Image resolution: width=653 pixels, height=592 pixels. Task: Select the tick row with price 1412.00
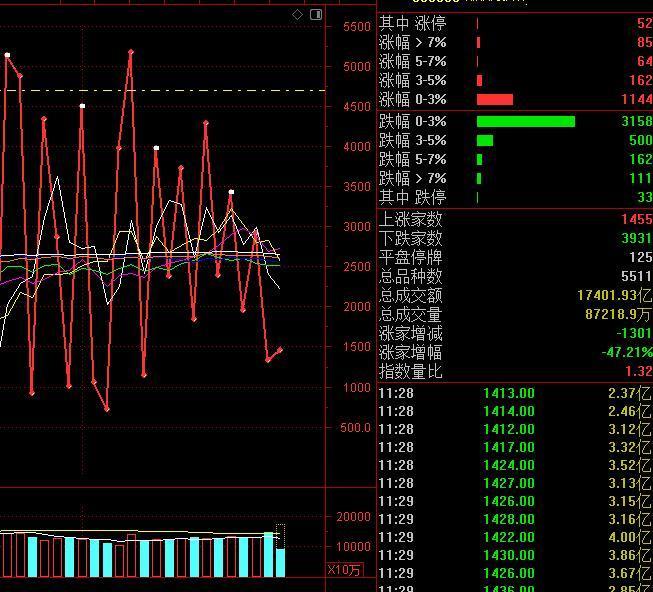516,429
